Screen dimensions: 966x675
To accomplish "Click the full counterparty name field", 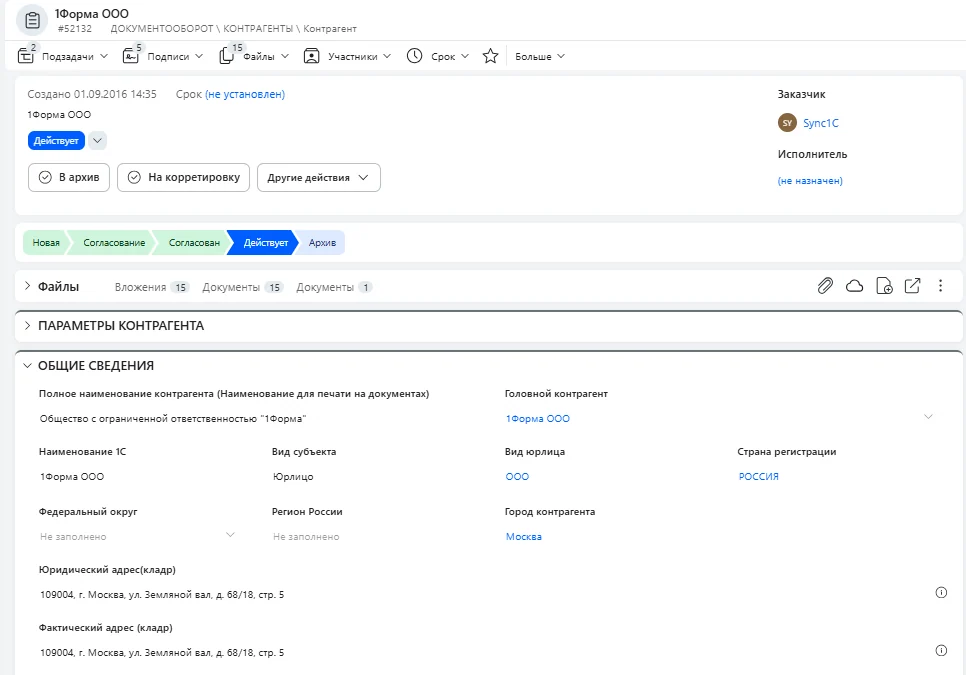I will point(173,419).
